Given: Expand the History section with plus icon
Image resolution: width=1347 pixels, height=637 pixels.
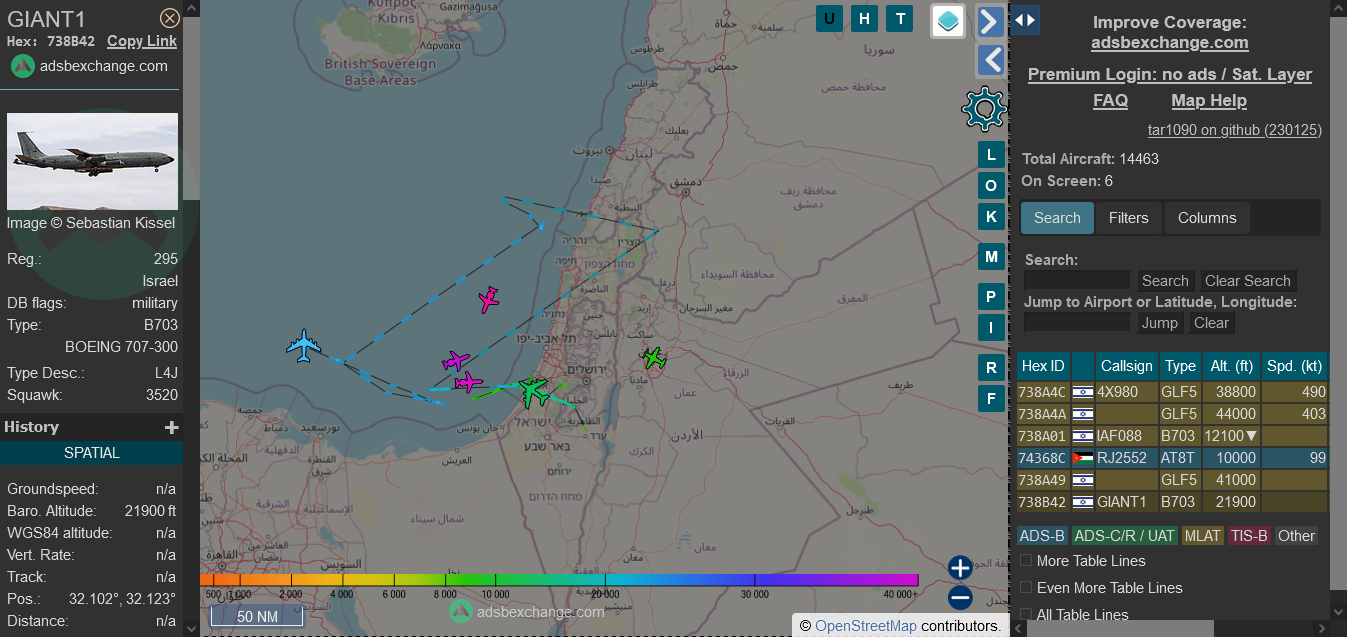Looking at the screenshot, I should [172, 427].
